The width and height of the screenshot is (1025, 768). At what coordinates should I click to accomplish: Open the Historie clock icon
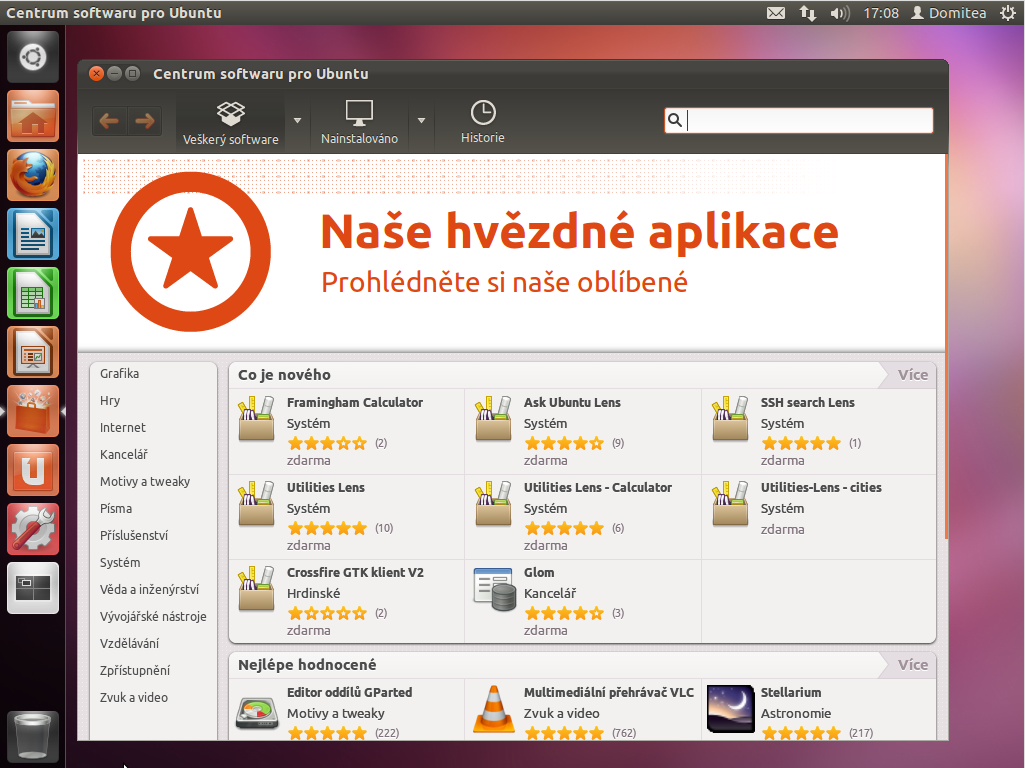click(483, 112)
